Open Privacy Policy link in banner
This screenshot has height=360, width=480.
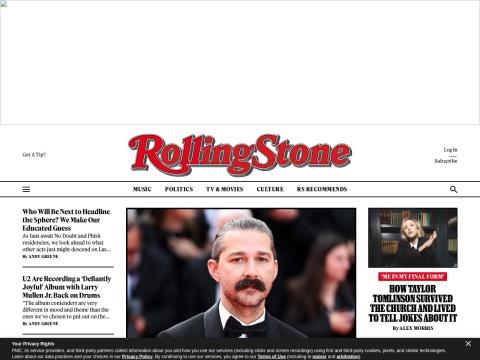click(137, 357)
